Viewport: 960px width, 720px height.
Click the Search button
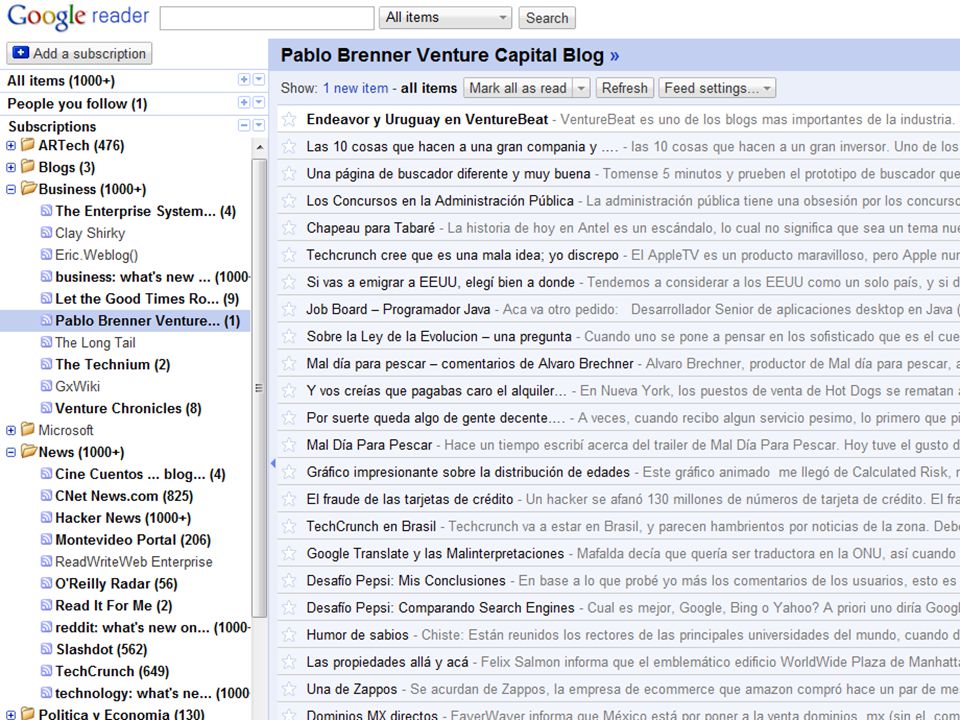[547, 18]
